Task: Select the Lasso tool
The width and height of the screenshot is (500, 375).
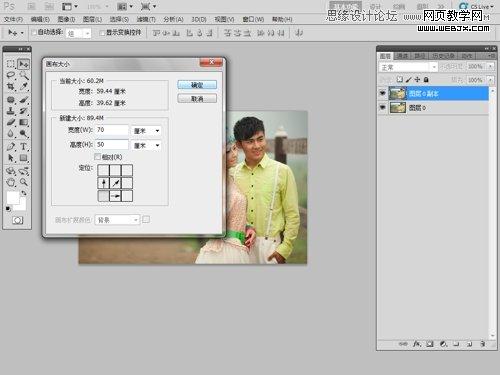Action: coord(11,75)
